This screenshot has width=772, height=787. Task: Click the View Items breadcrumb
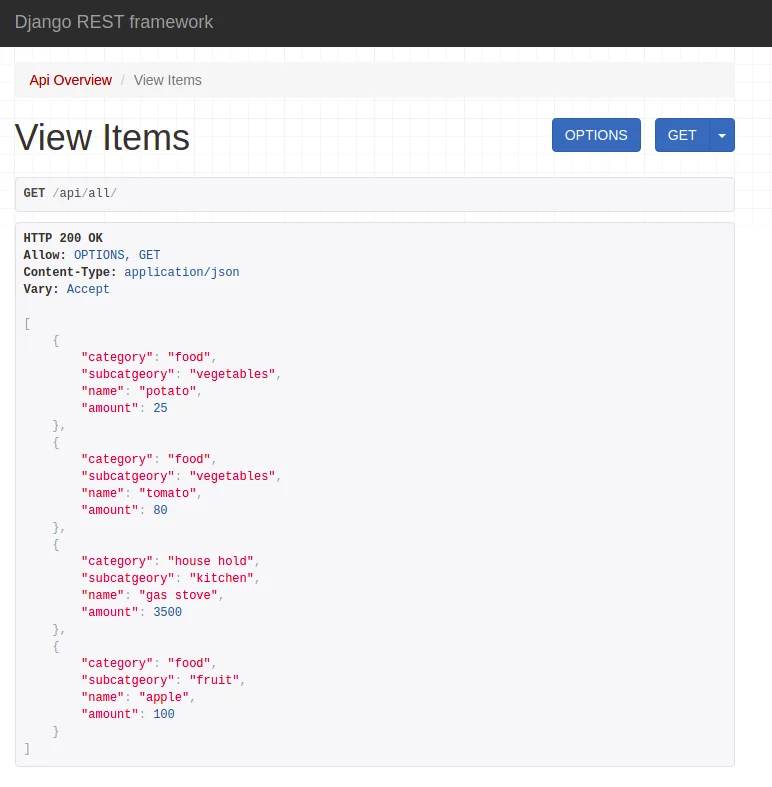point(167,80)
